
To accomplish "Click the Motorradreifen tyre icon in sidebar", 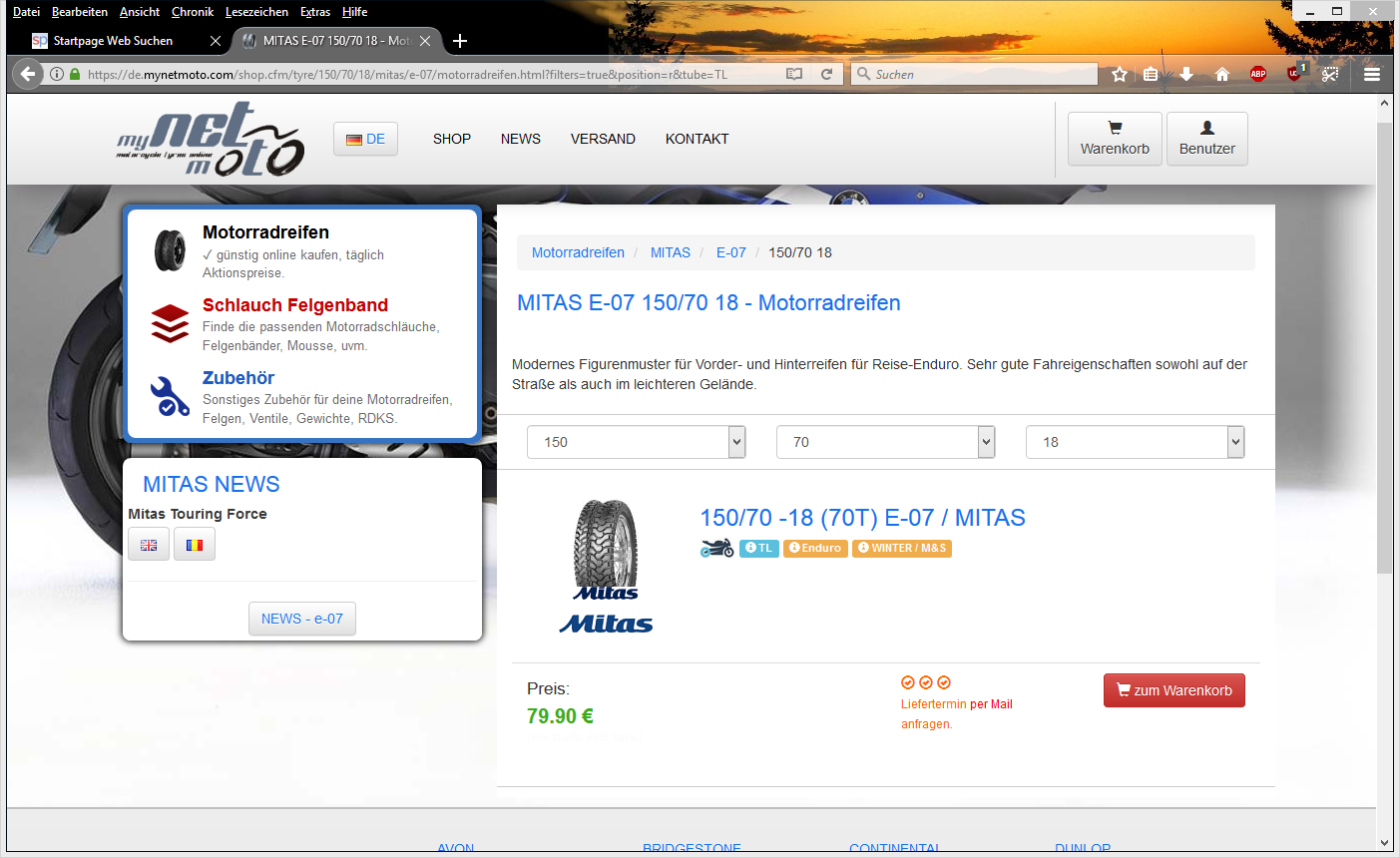I will coord(170,250).
